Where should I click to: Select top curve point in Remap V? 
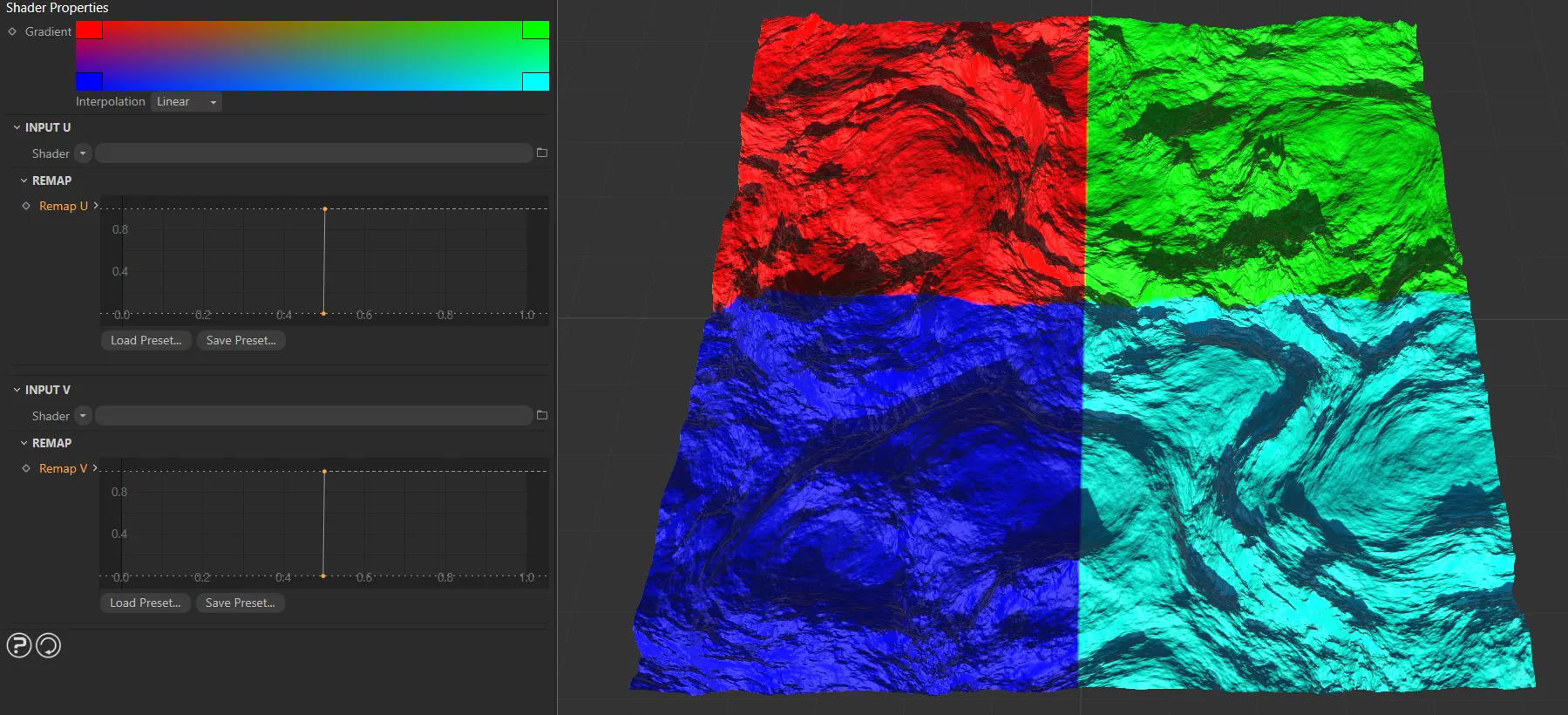click(324, 472)
